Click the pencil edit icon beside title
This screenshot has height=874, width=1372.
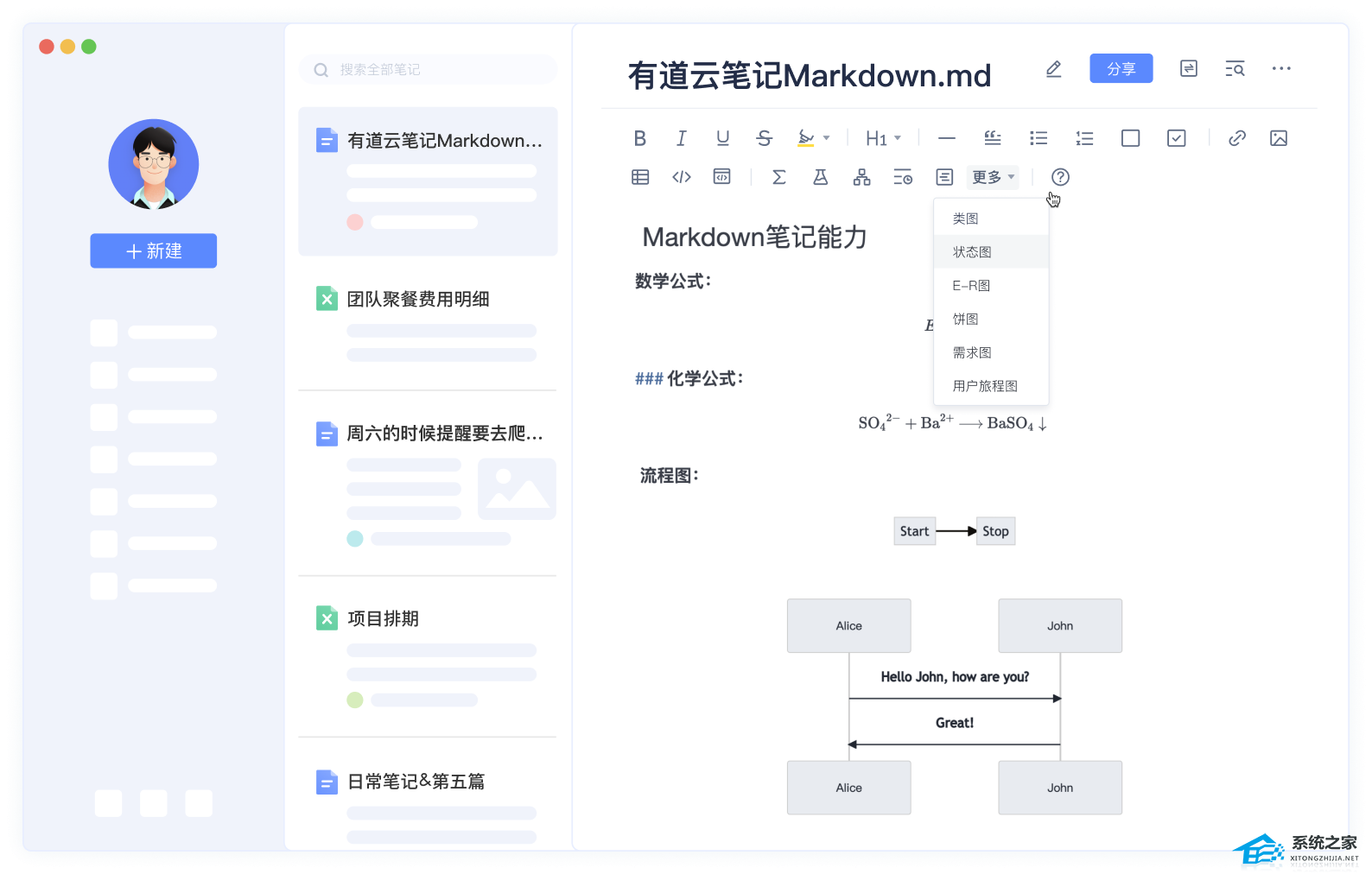[1053, 69]
